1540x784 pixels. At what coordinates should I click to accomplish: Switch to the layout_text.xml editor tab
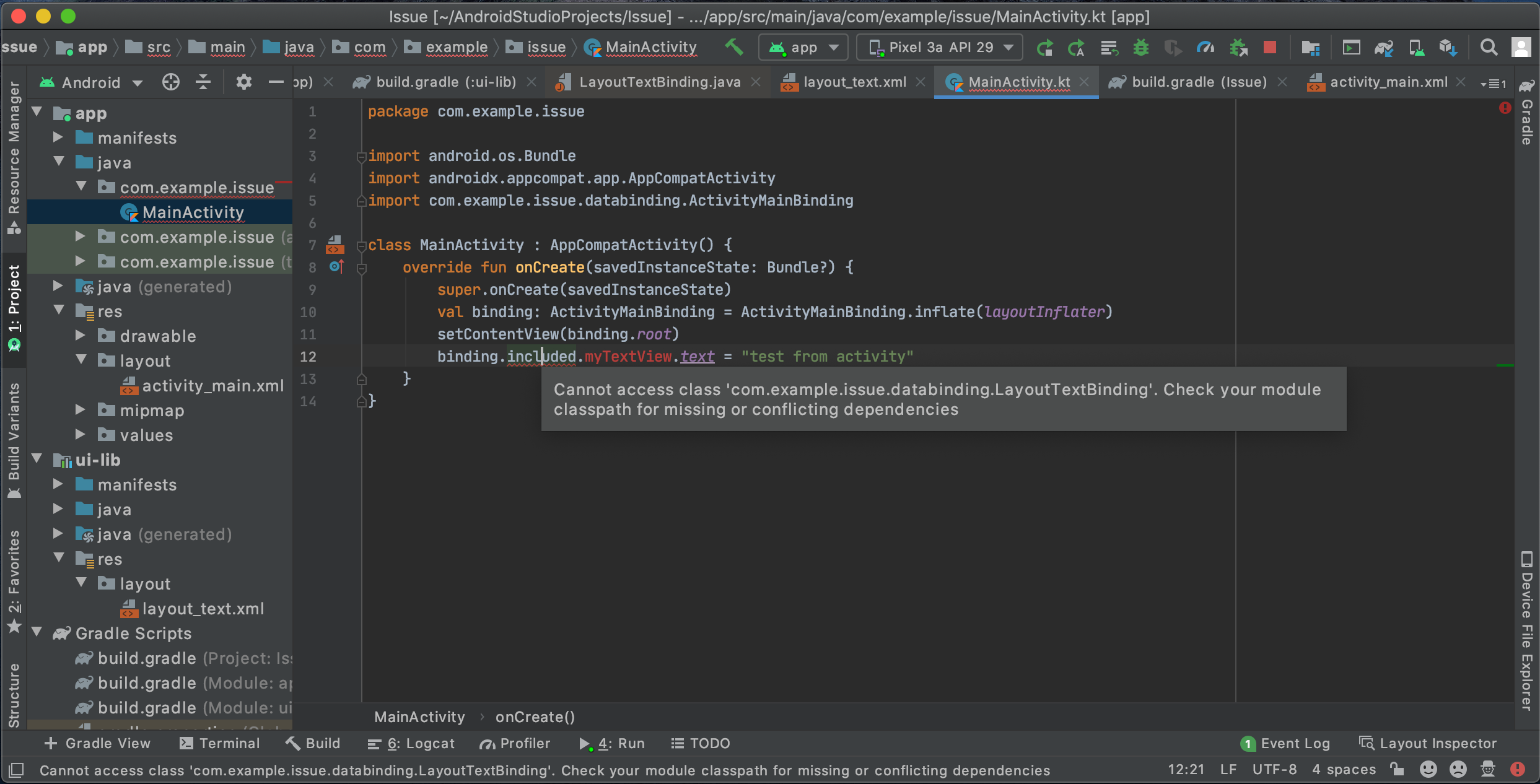(x=854, y=82)
